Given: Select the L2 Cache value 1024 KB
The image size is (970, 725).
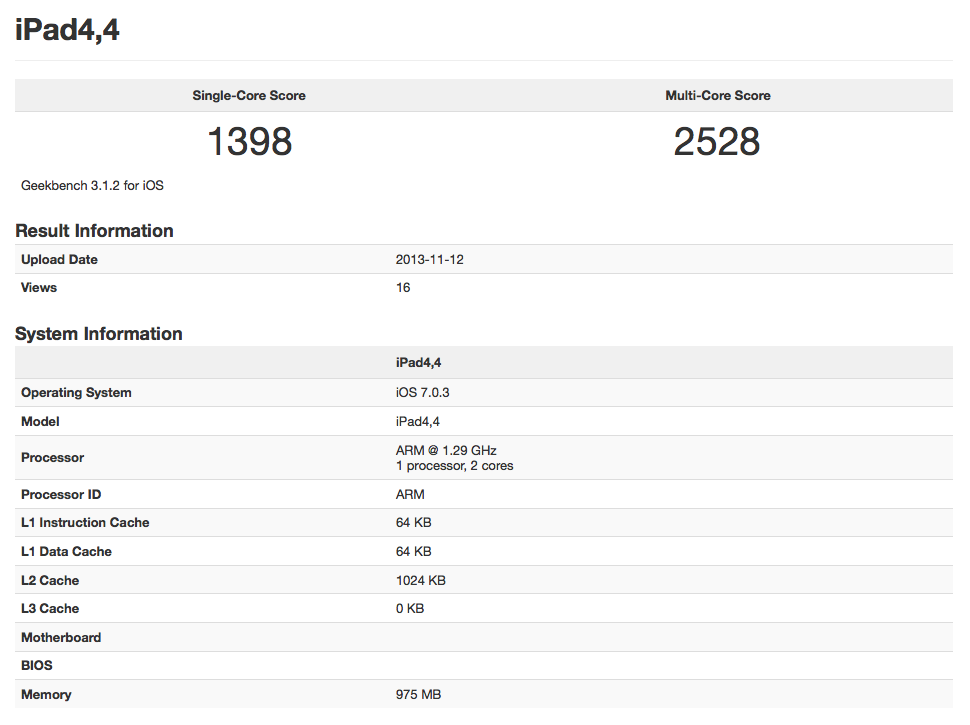Looking at the screenshot, I should click(x=420, y=581).
